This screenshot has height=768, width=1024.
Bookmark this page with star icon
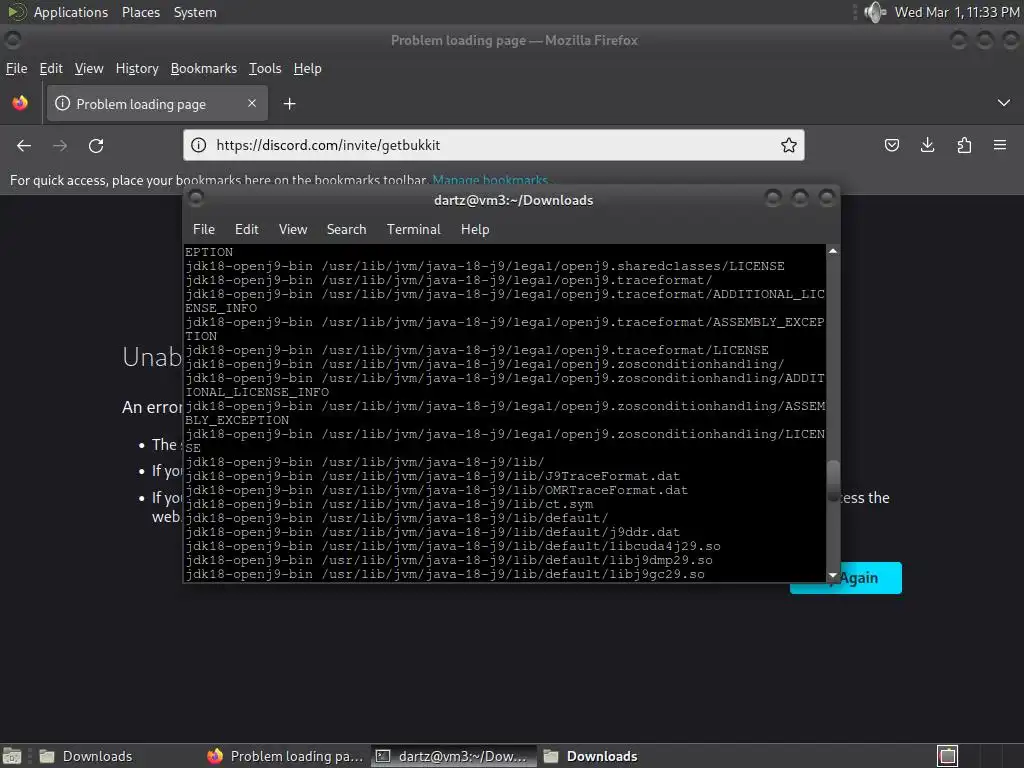(x=789, y=145)
